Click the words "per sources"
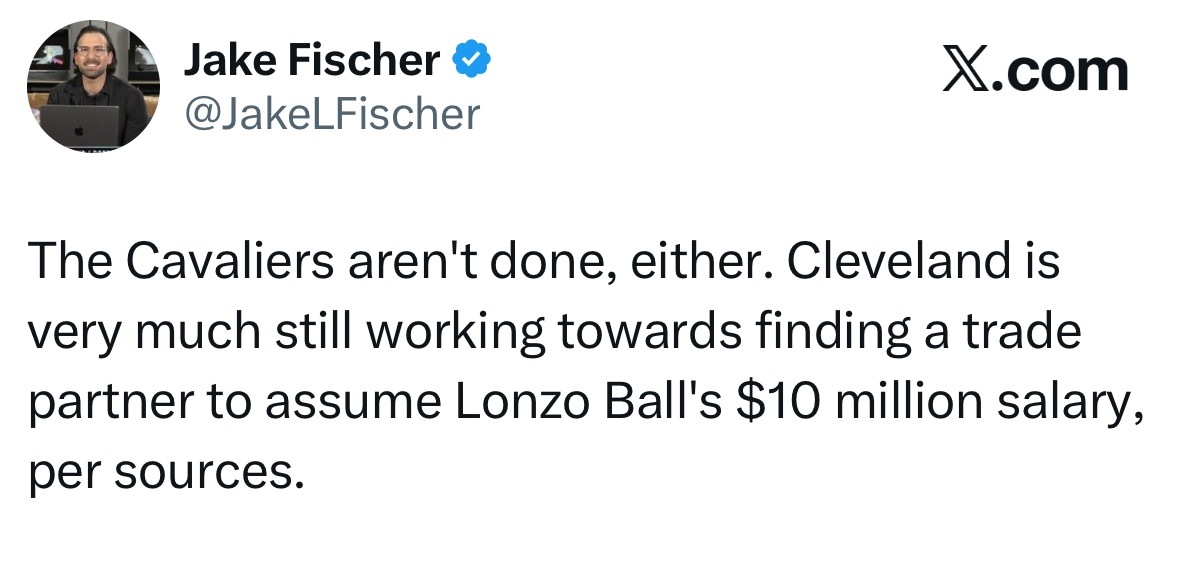The height and width of the screenshot is (573, 1179). [164, 470]
